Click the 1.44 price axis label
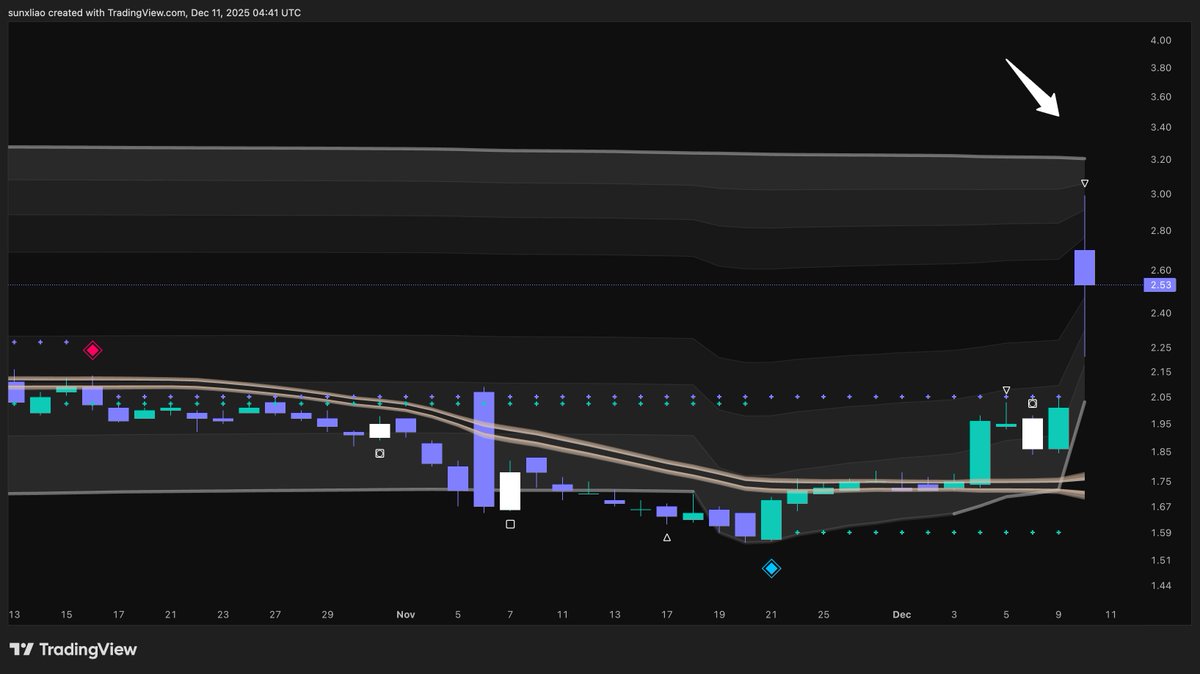1200x674 pixels. point(1160,586)
